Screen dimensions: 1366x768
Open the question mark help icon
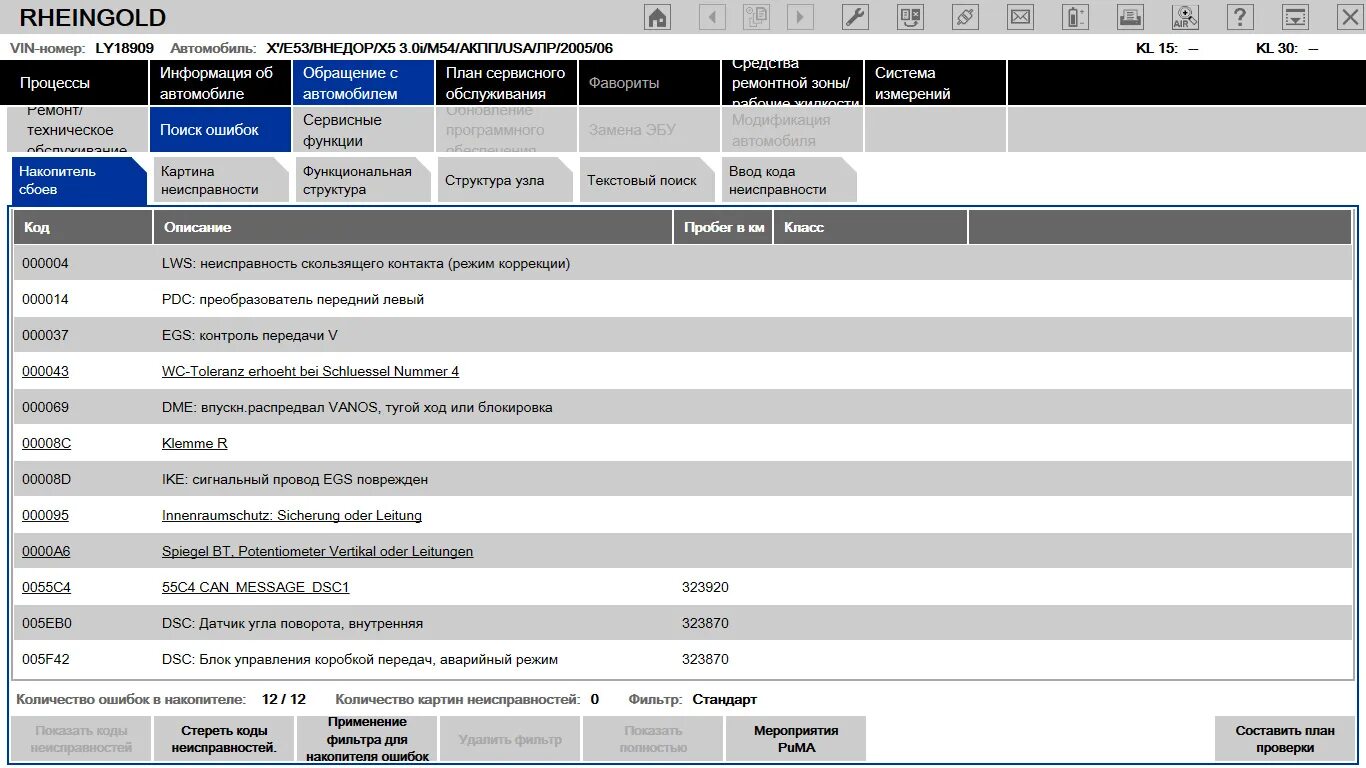pos(1240,17)
